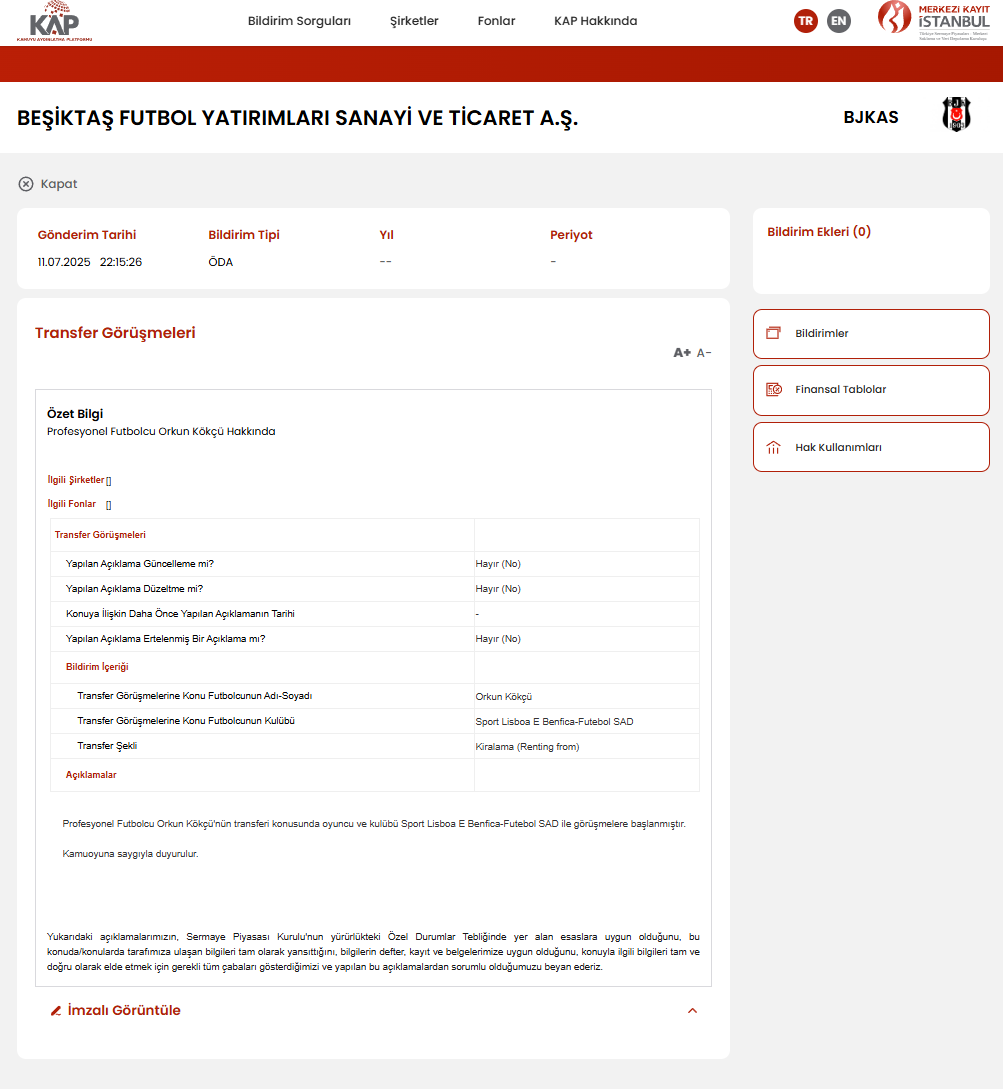Screen dimensions: 1003x1089
Task: Open Merkezi Kayıt İstanbul logo link
Action: coord(934,21)
